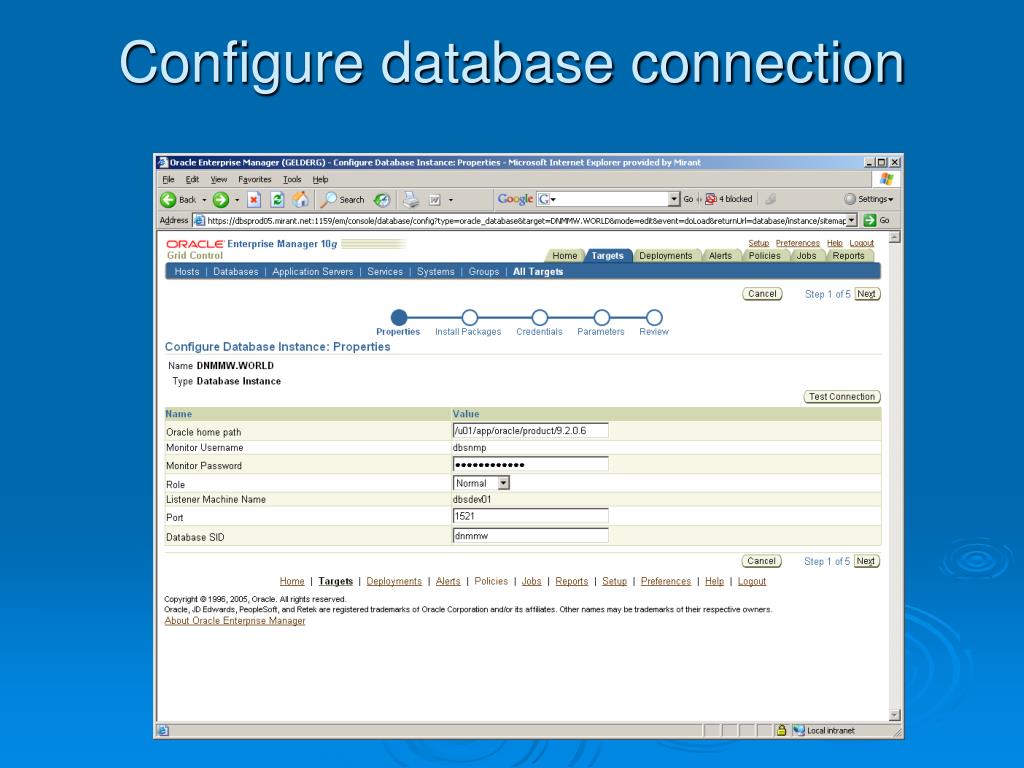
Task: Click the Test Connection button
Action: 841,397
